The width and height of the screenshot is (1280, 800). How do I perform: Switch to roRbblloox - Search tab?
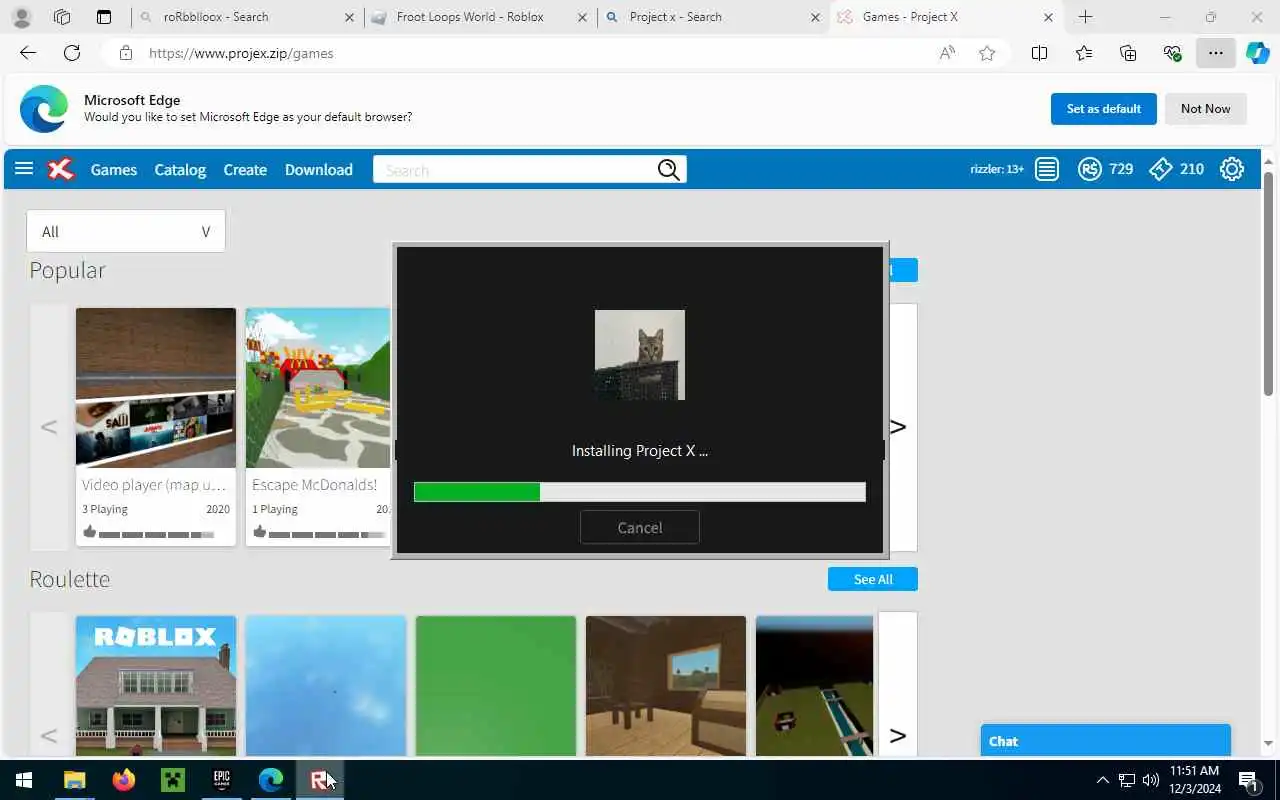tap(248, 17)
